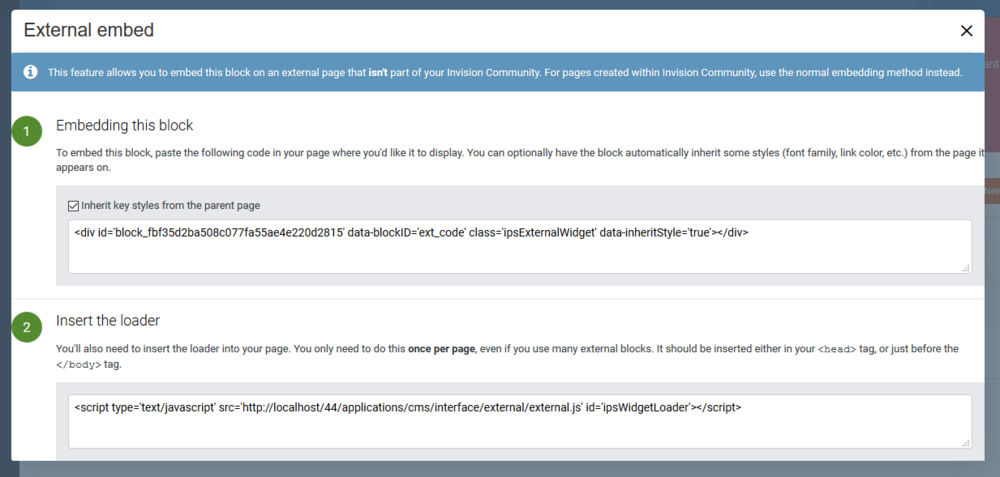Click the 'Inherit key styles from the parent page' label
Image resolution: width=1000 pixels, height=477 pixels.
click(x=170, y=206)
